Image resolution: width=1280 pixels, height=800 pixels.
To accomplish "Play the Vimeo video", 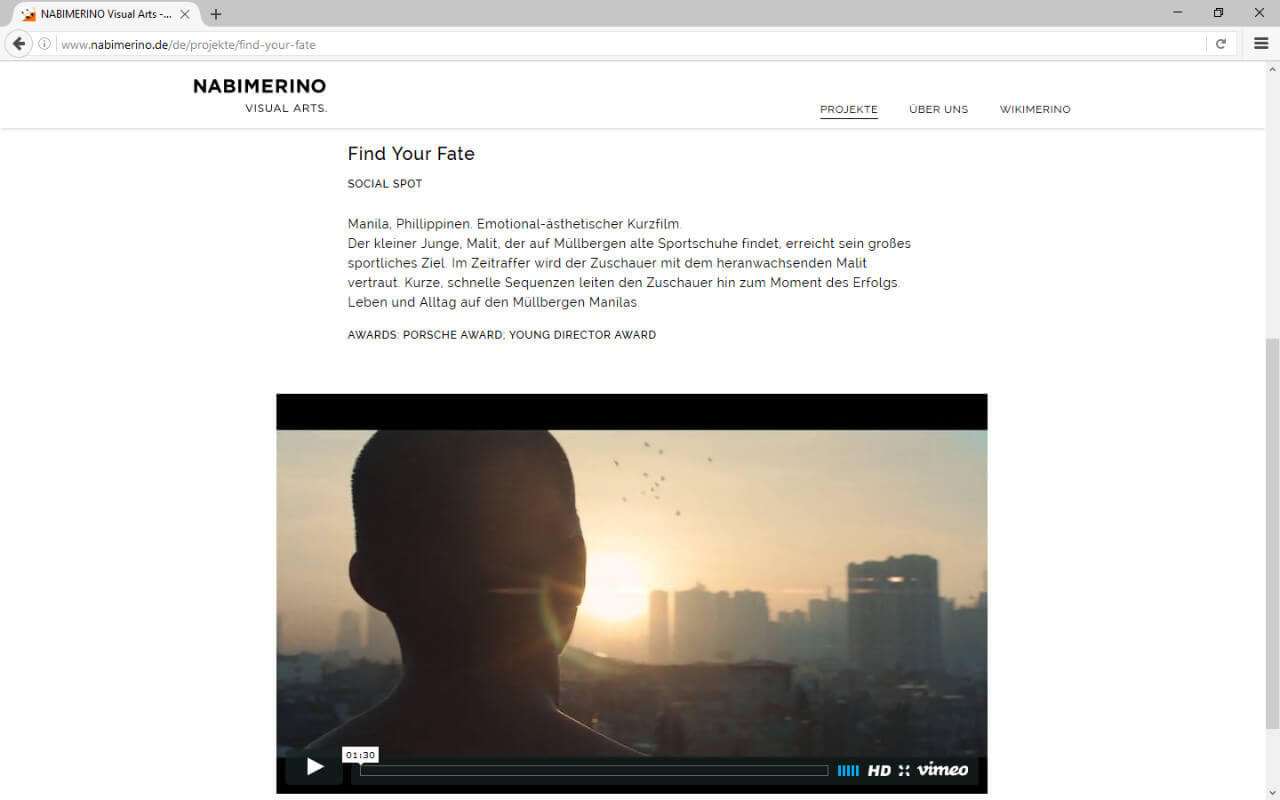I will [x=314, y=767].
